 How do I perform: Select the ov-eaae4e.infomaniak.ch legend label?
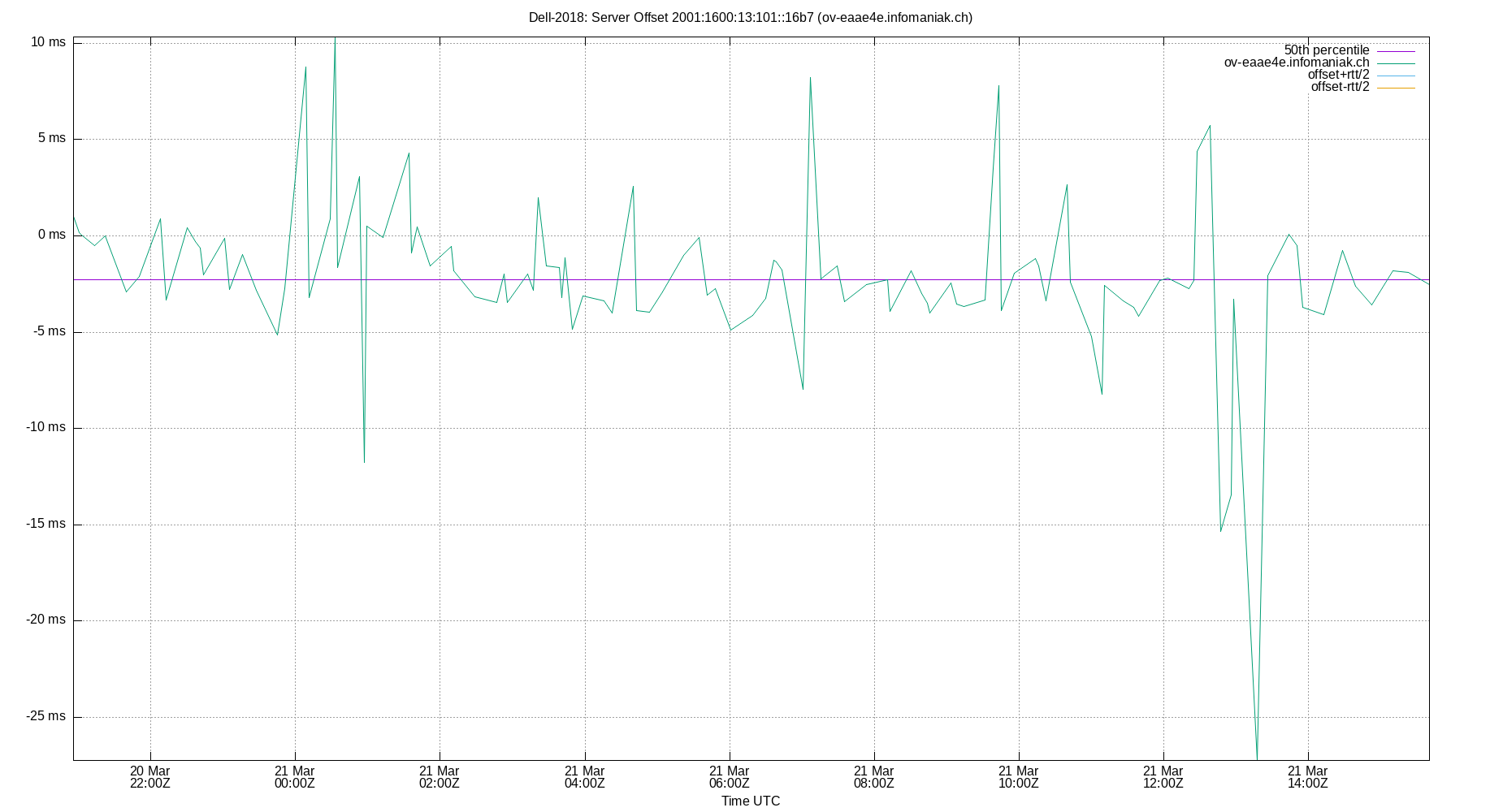(1296, 62)
